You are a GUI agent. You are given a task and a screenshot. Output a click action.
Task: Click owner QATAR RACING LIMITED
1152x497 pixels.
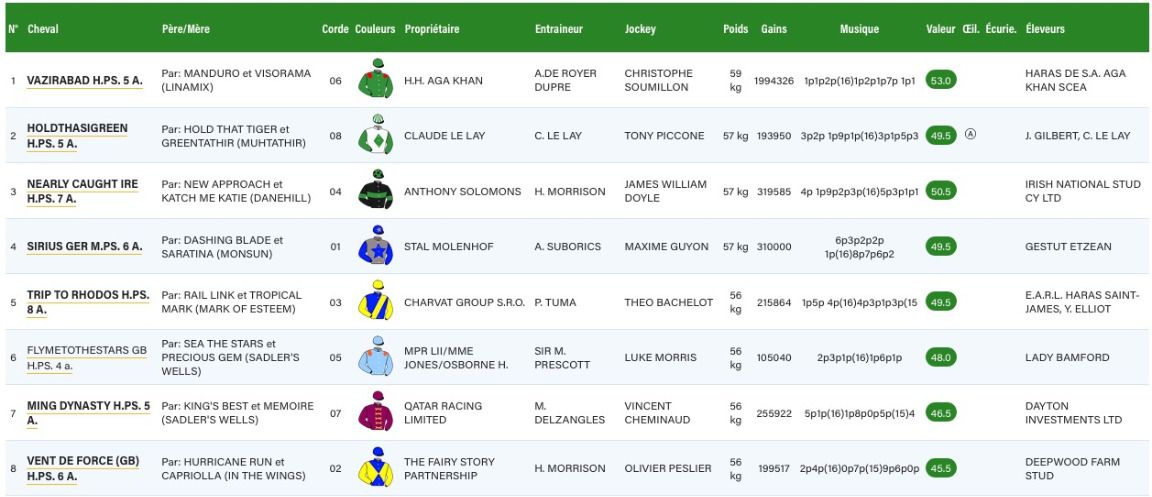coord(443,413)
